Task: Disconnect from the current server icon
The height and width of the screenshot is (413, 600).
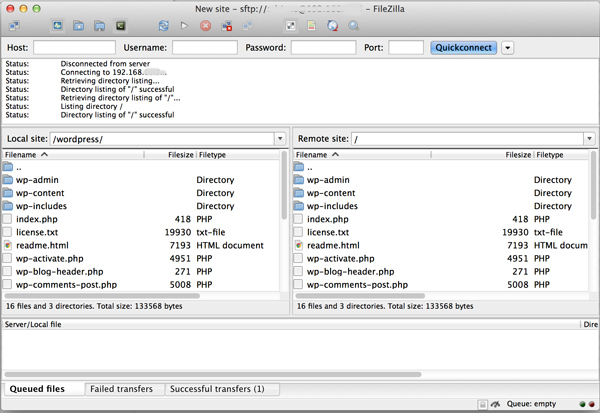Action: [227, 26]
